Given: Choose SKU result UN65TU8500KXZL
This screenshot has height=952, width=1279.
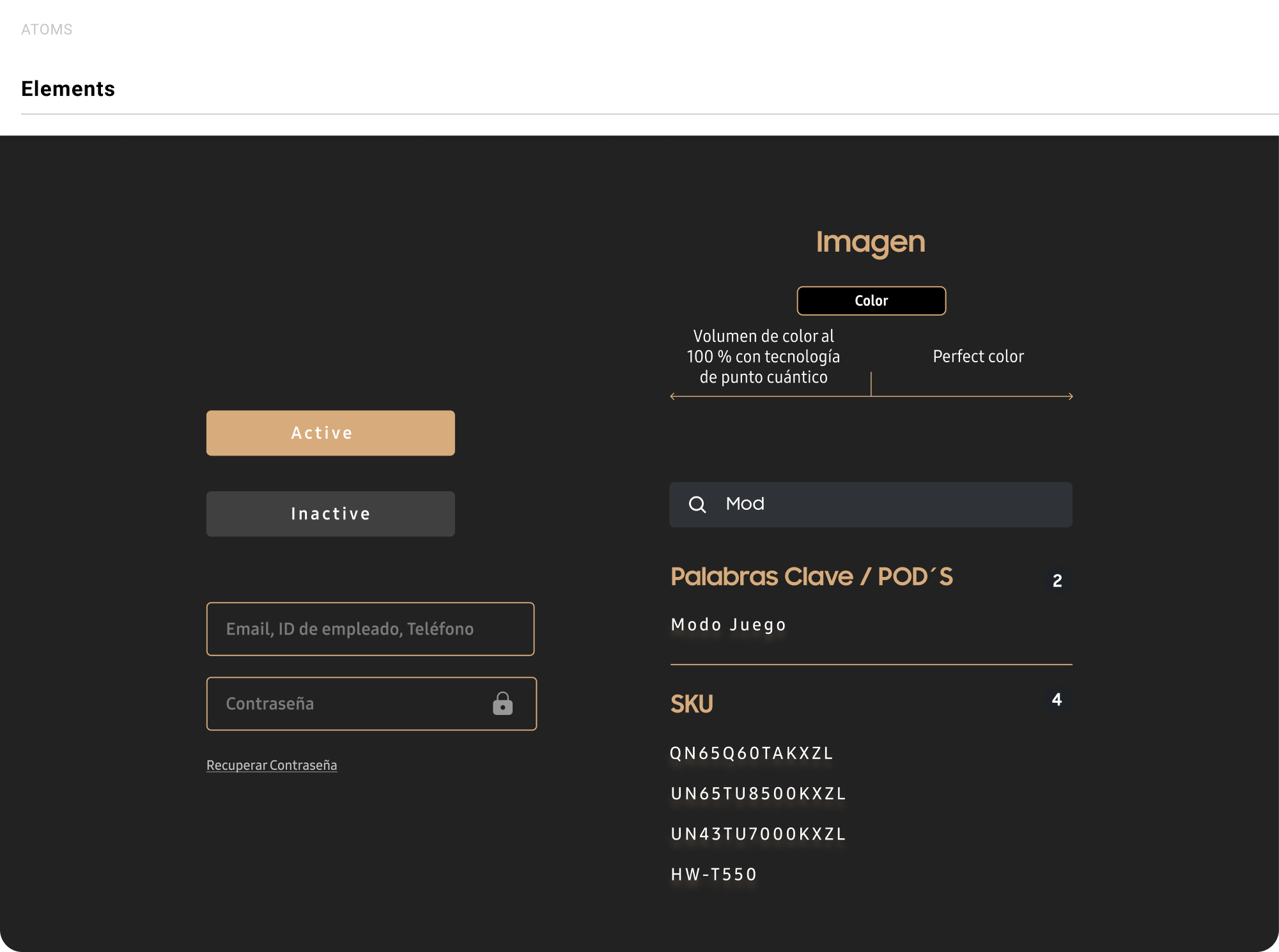Looking at the screenshot, I should pos(758,794).
